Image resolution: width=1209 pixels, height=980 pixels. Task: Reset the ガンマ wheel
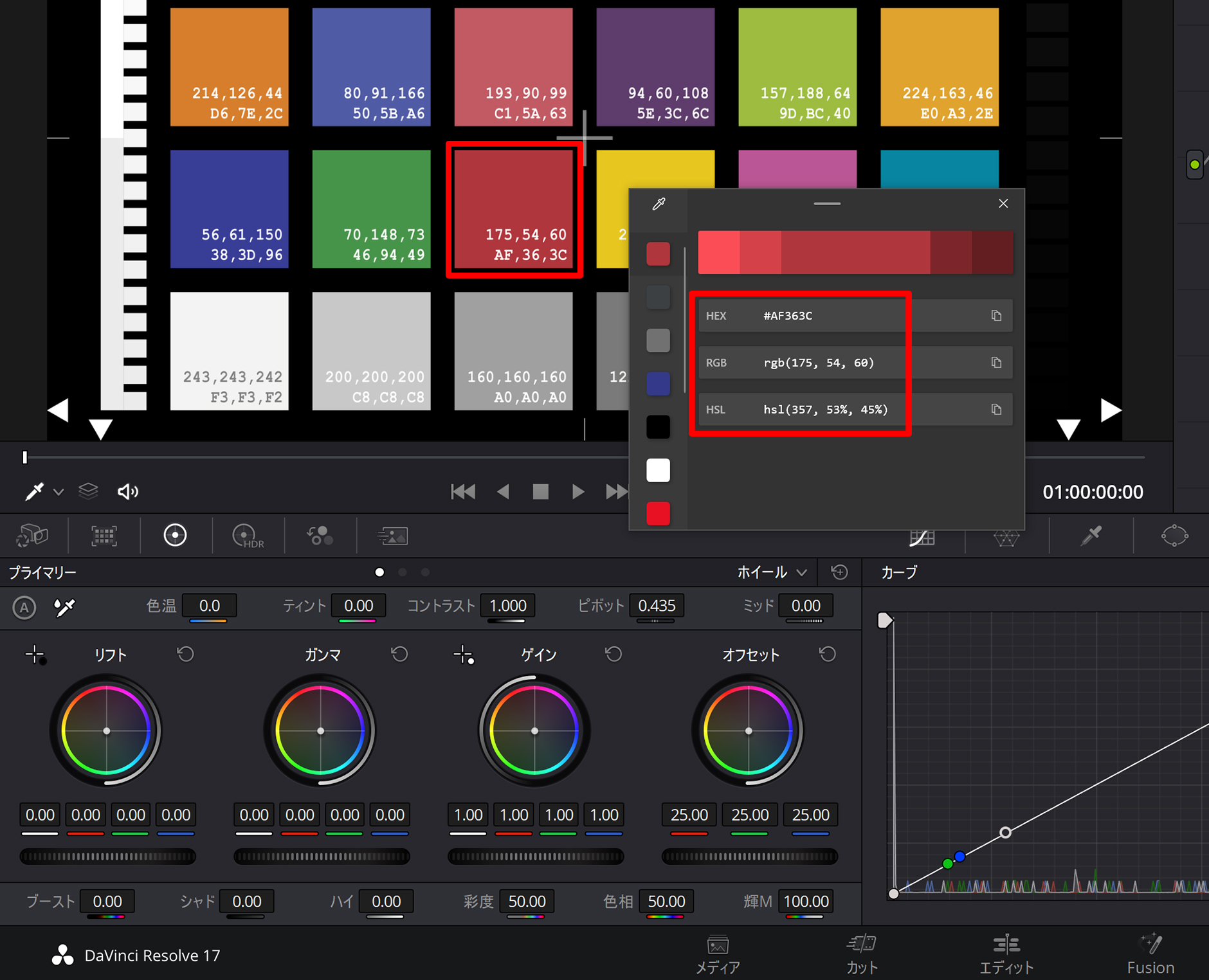pyautogui.click(x=399, y=655)
